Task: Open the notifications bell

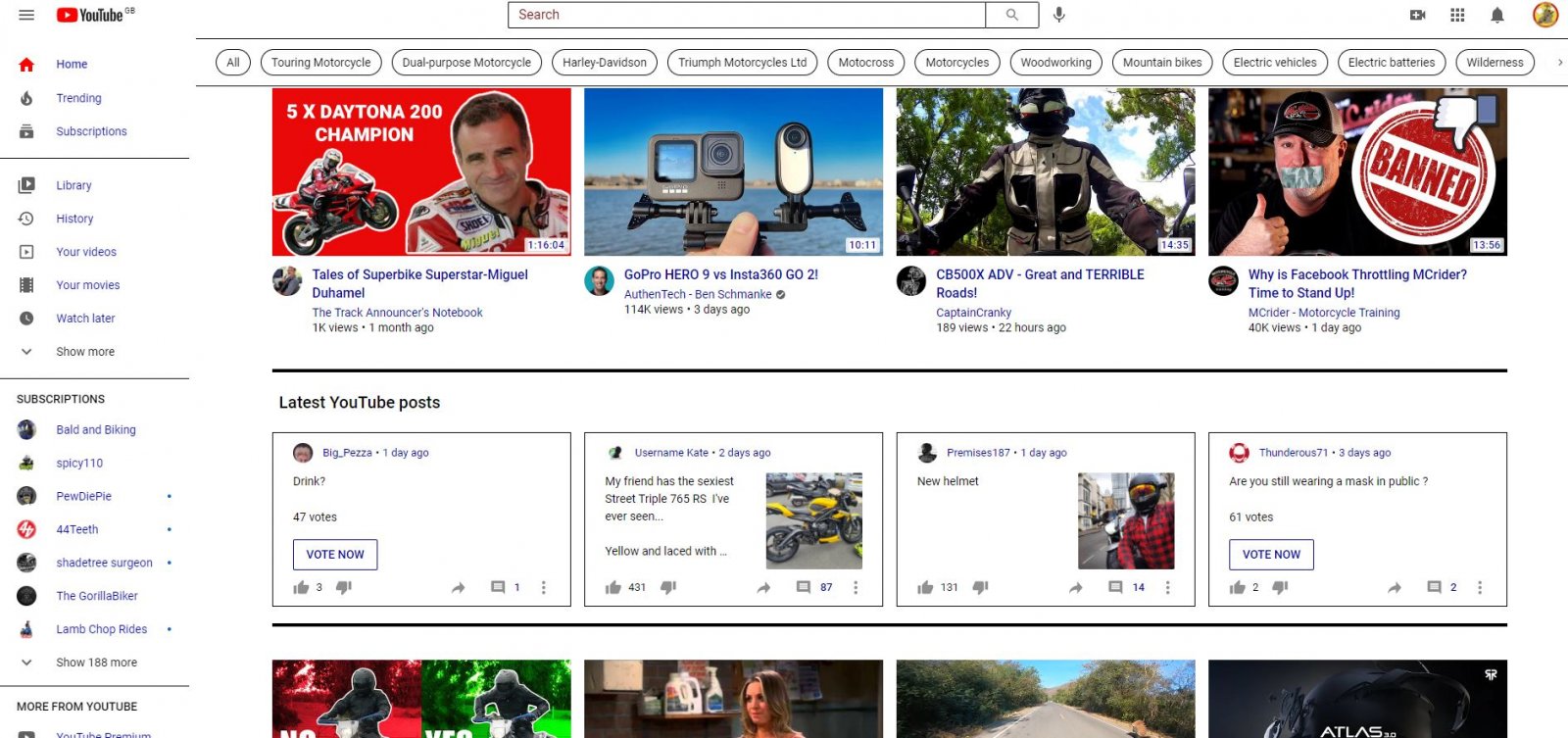Action: click(1497, 15)
